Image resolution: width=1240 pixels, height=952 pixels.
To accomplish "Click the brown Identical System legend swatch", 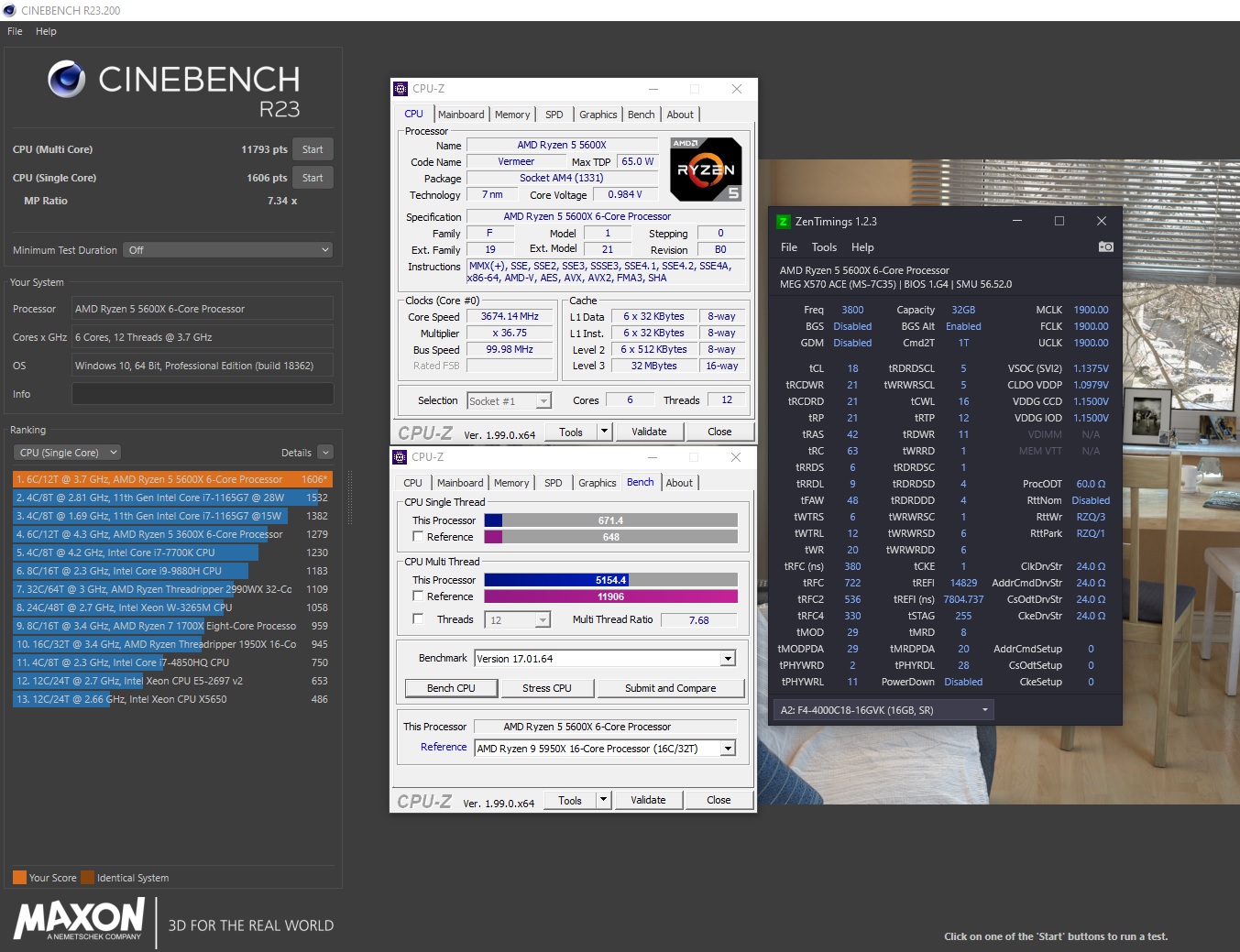I will click(87, 877).
